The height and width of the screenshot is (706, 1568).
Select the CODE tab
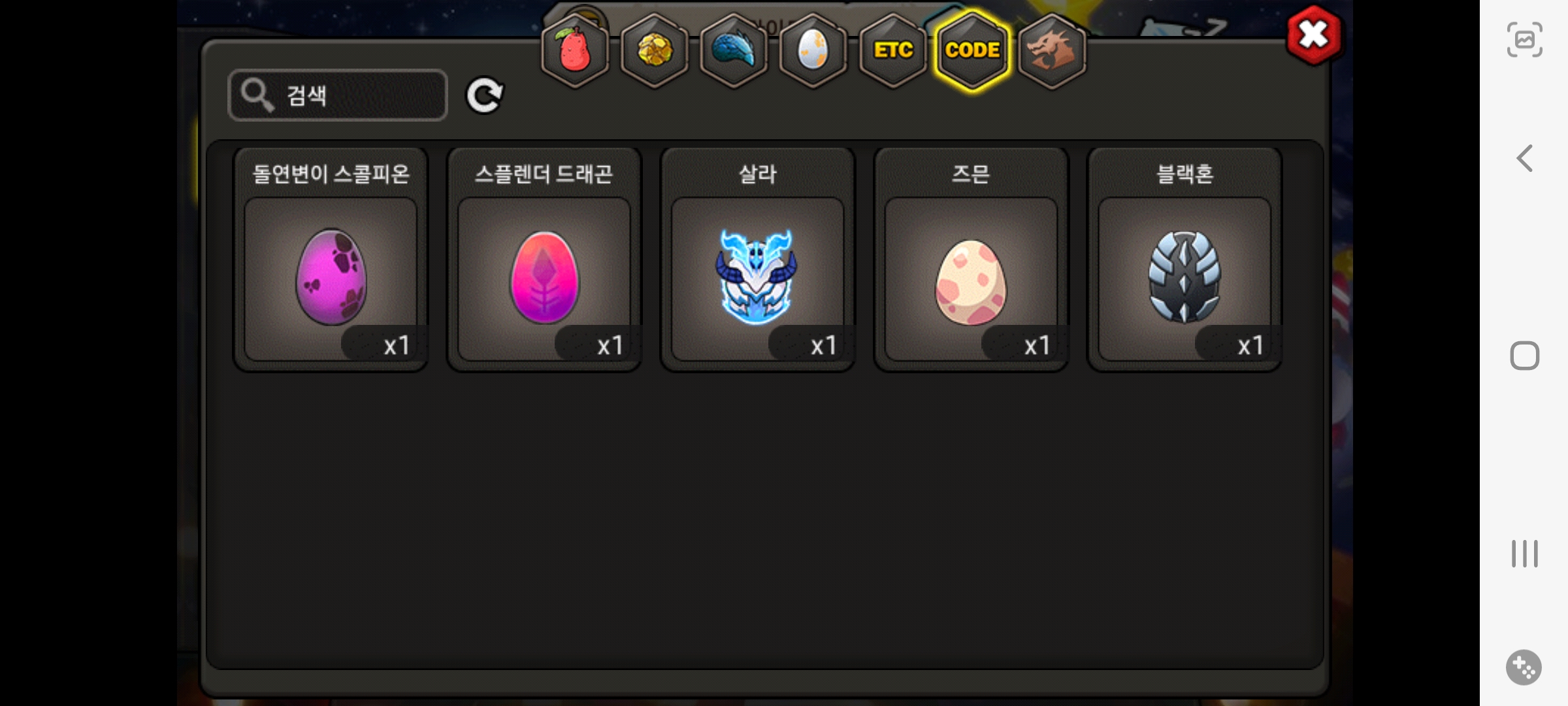[x=972, y=50]
